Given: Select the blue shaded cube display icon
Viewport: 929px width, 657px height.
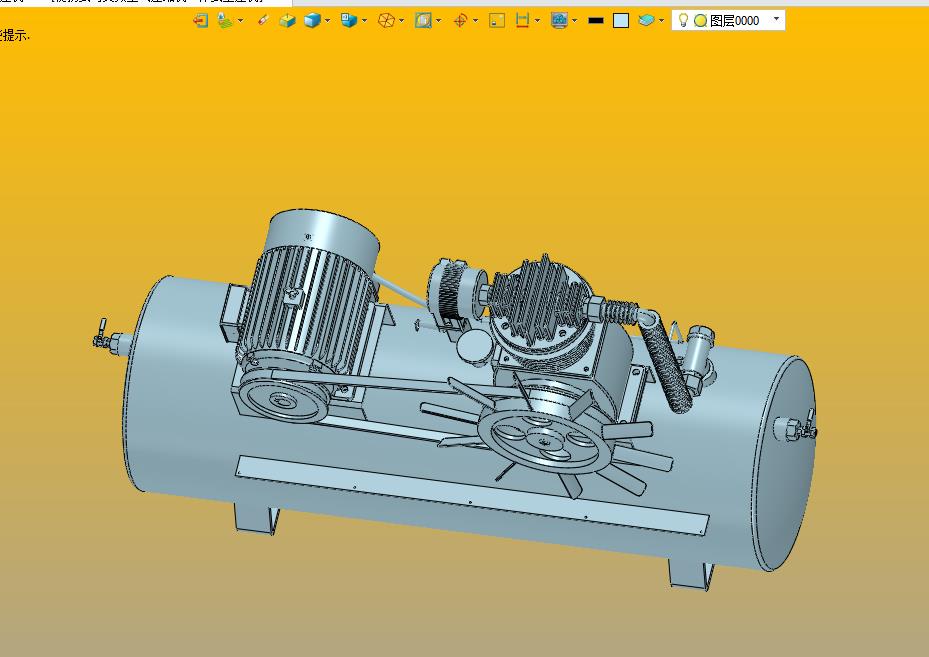Looking at the screenshot, I should tap(312, 20).
